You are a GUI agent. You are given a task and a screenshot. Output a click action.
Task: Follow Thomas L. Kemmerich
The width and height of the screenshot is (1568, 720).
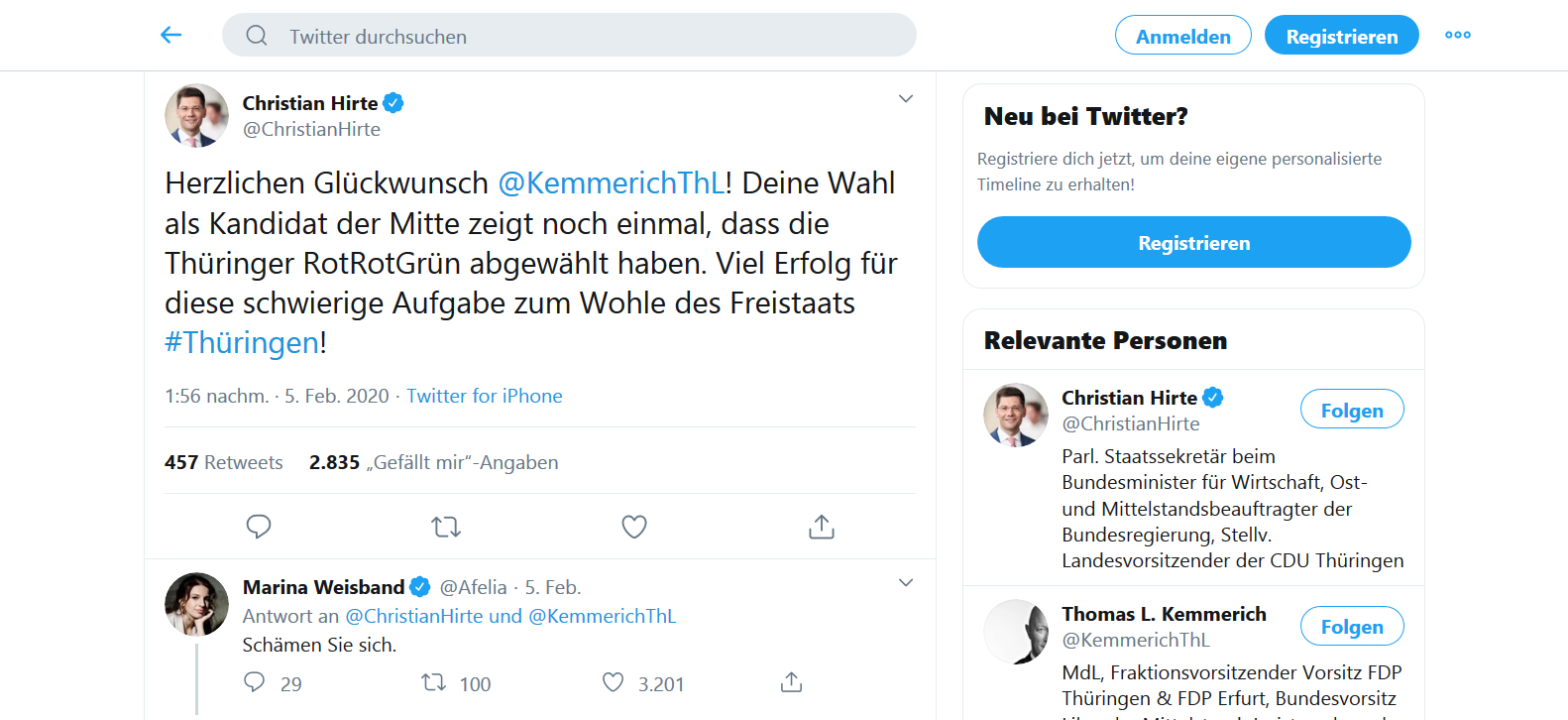[1352, 627]
